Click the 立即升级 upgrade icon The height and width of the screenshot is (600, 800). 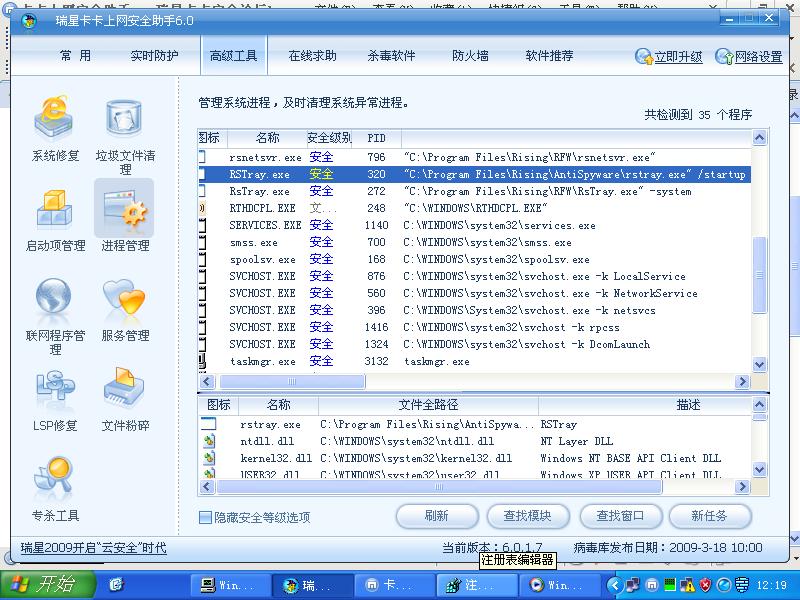pos(644,56)
